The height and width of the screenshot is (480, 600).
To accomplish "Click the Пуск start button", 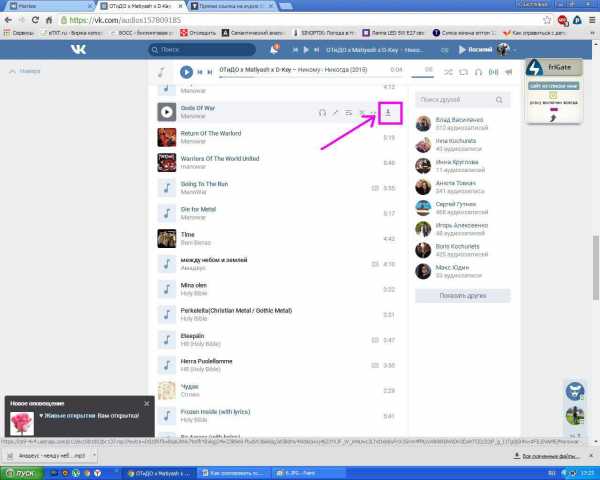I will pos(21,473).
